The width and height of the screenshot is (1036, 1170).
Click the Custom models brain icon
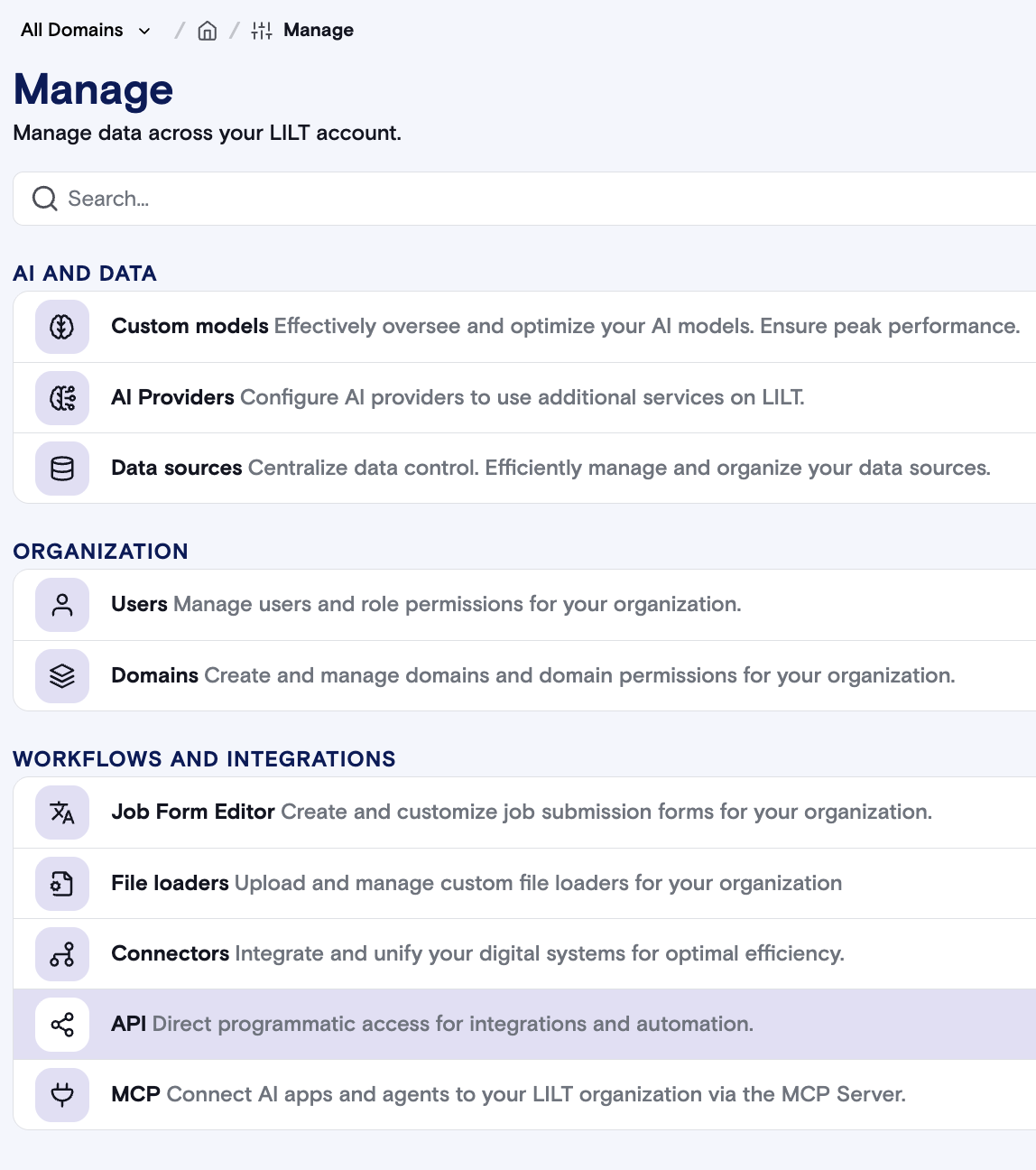62,327
